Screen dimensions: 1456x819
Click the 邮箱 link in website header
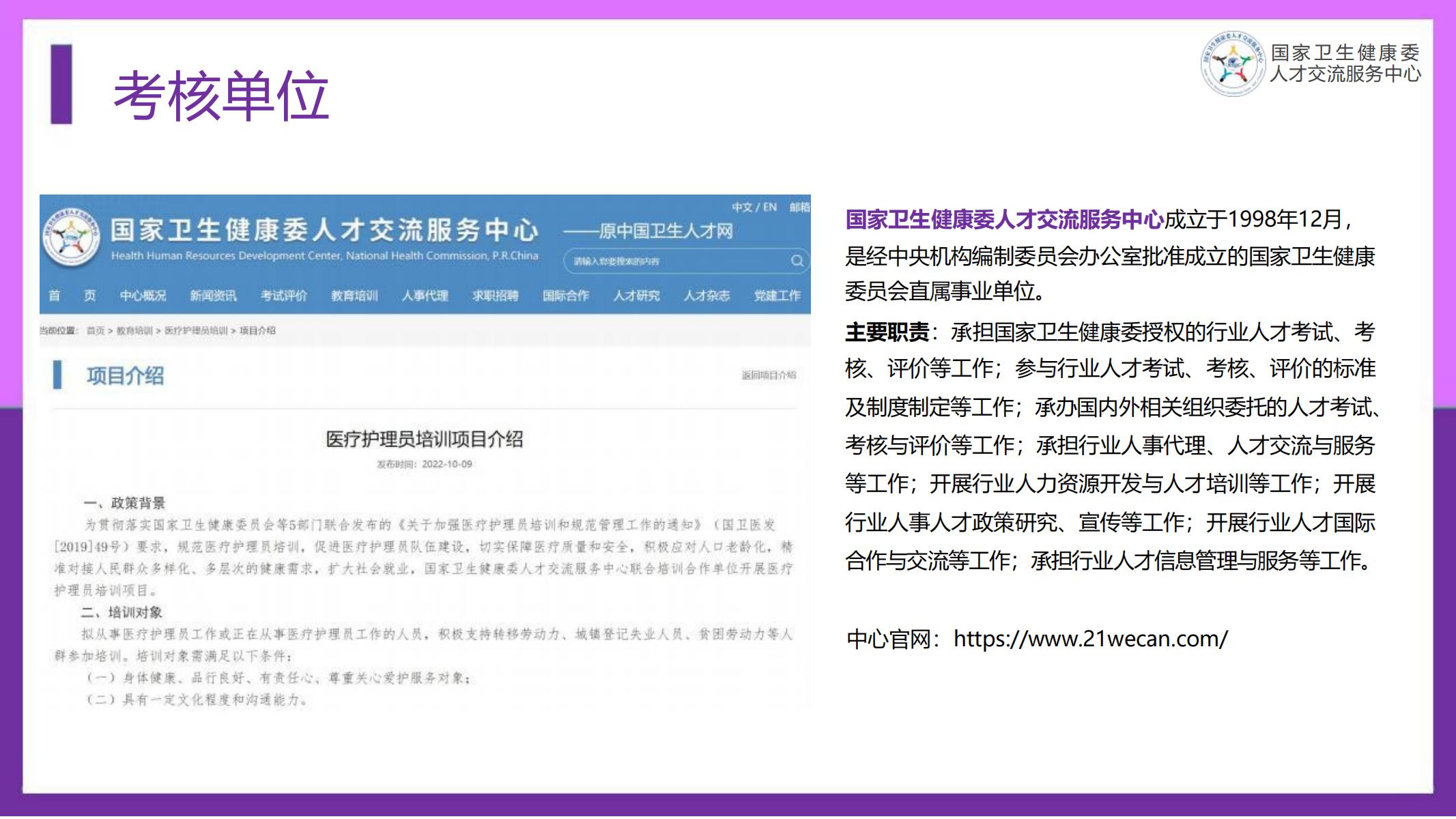(x=800, y=207)
